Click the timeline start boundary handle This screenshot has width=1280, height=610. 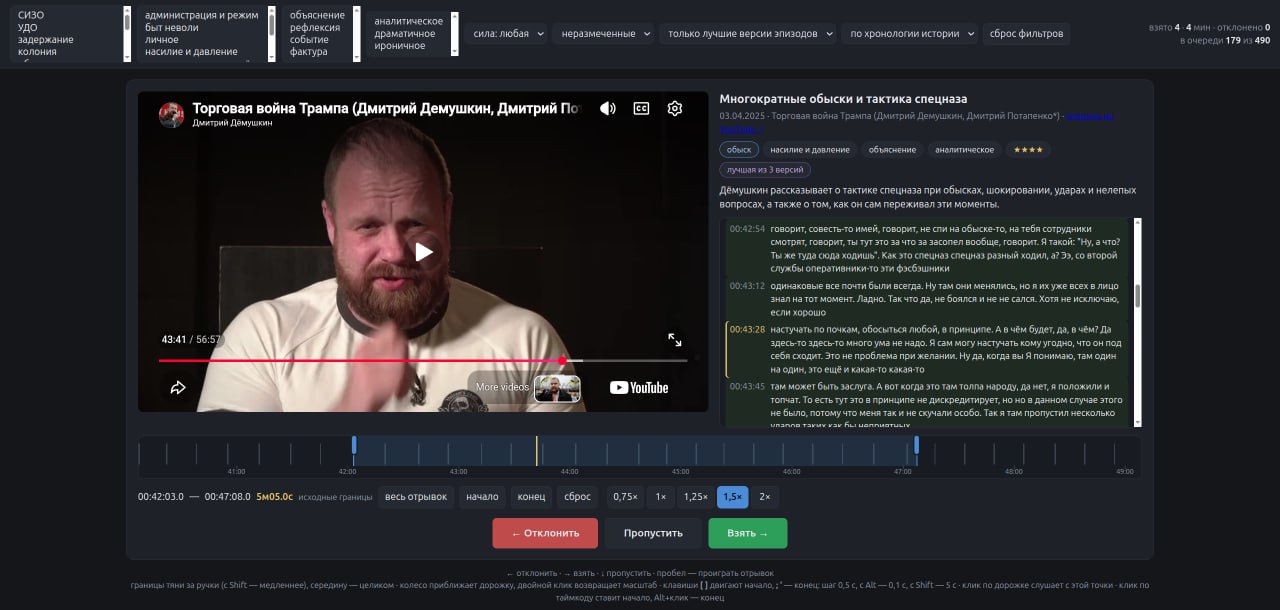354,445
